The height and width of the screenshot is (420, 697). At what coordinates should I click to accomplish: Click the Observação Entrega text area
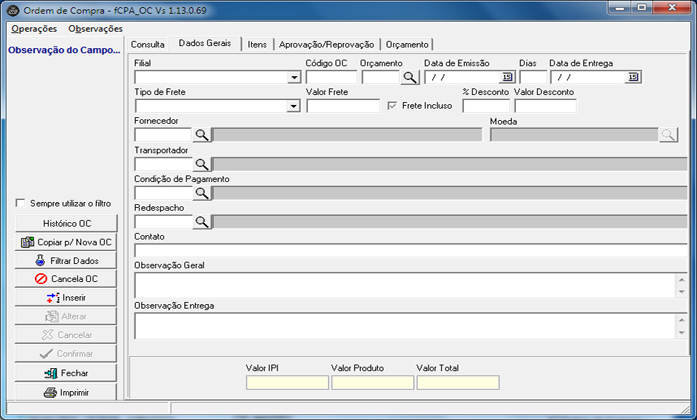point(405,326)
